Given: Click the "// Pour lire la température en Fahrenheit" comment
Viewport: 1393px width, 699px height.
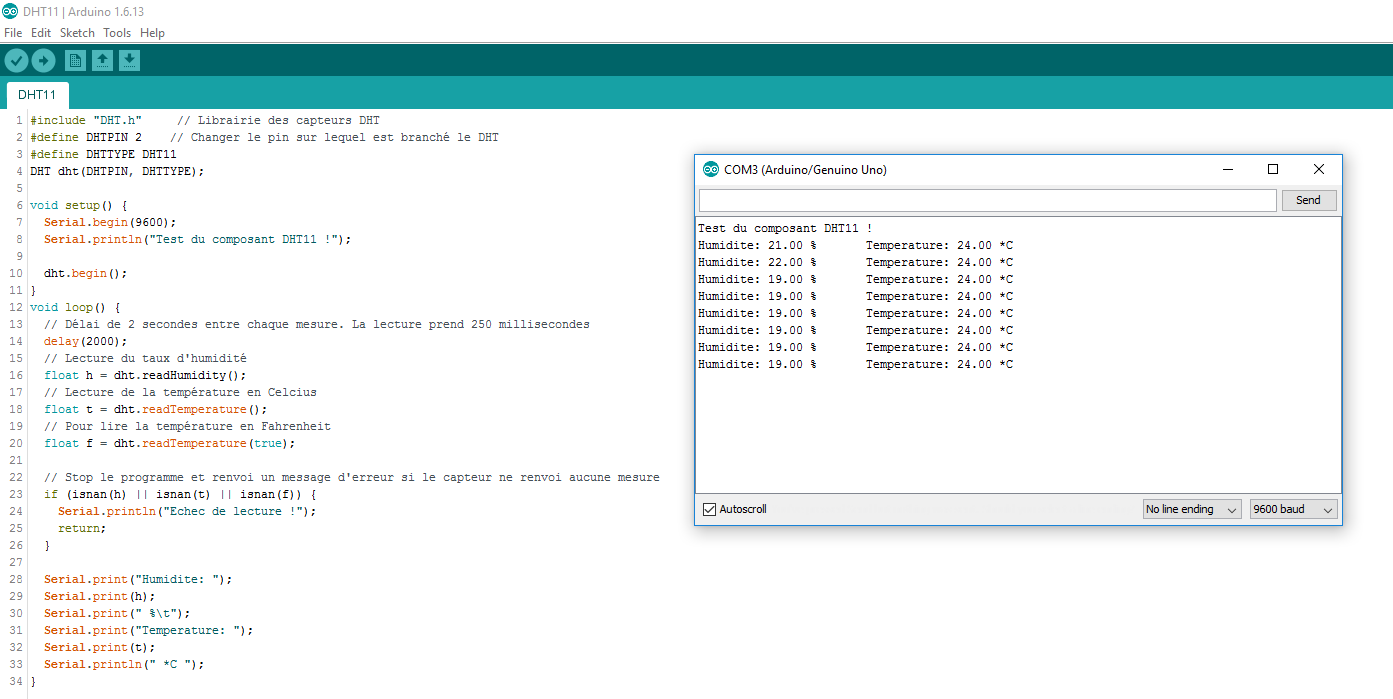Looking at the screenshot, I should click(x=187, y=426).
